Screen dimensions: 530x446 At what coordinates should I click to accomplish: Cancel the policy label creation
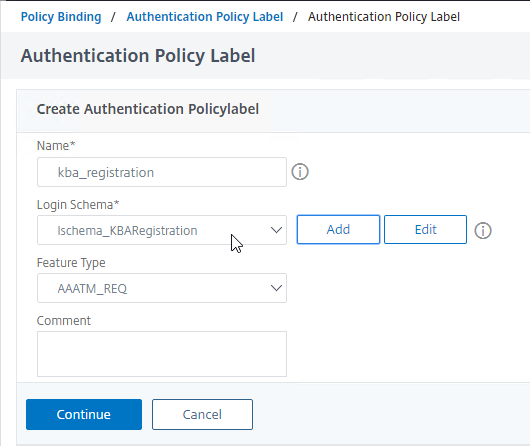tap(202, 415)
